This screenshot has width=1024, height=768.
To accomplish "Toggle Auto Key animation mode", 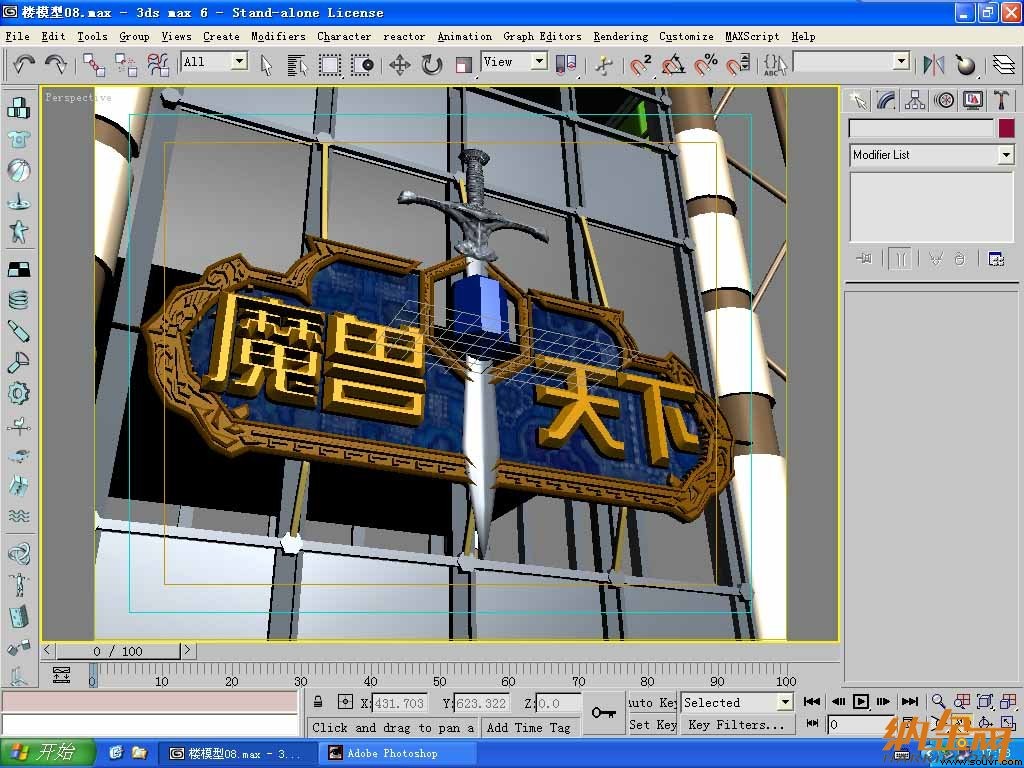I will coord(652,703).
